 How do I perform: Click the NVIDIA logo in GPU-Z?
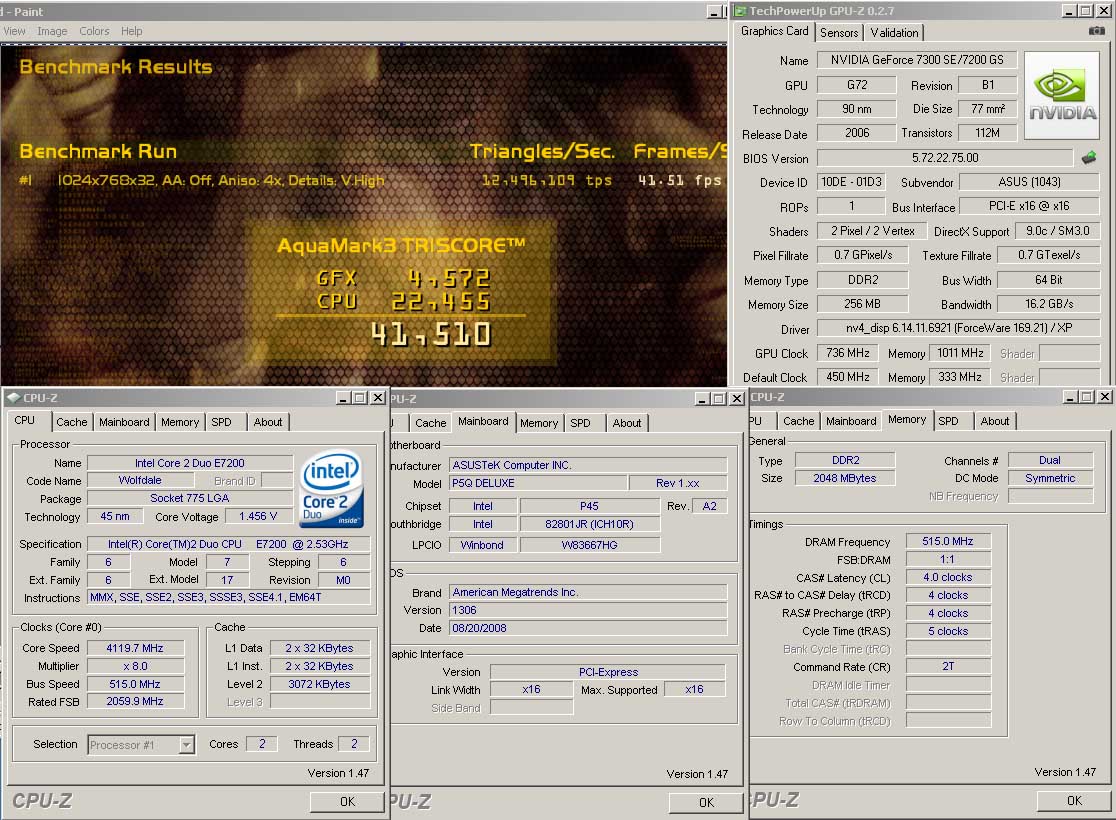(x=1063, y=96)
